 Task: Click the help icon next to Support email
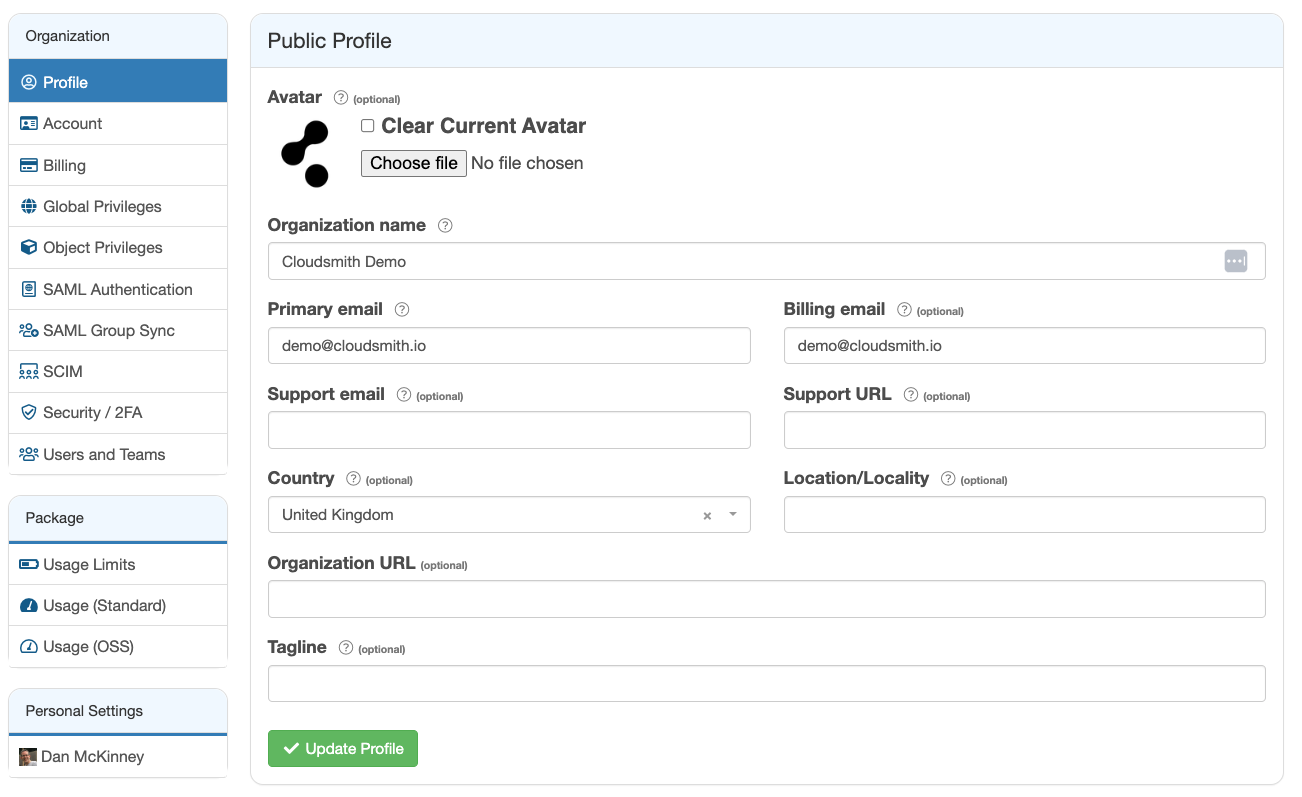click(404, 395)
